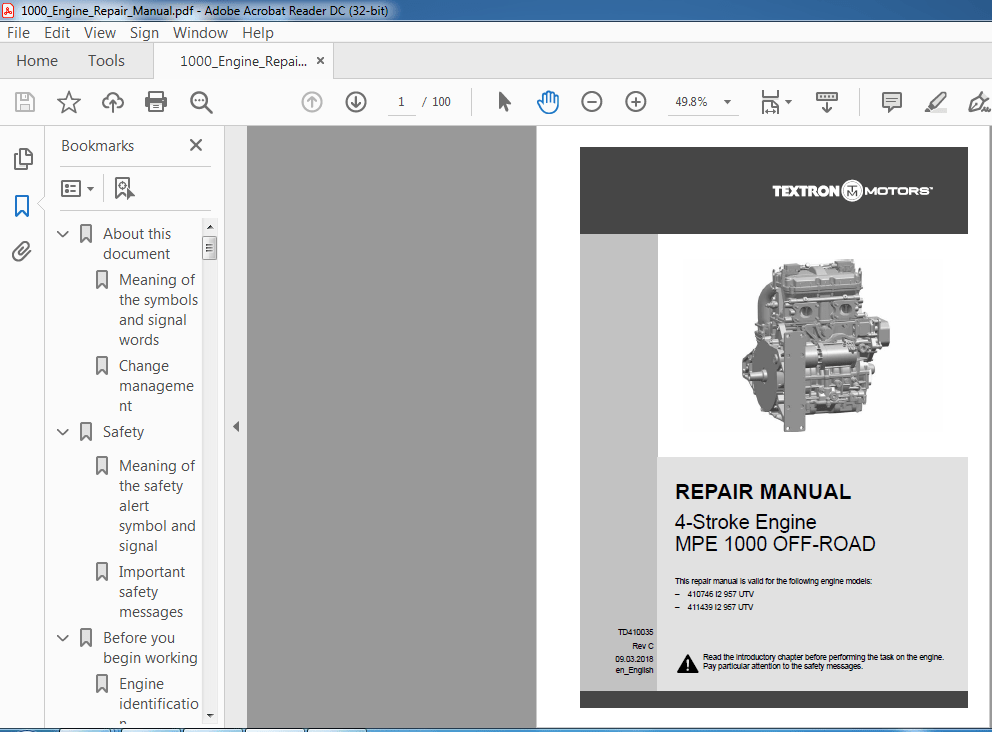Choose the Selection arrow tool

pos(504,102)
